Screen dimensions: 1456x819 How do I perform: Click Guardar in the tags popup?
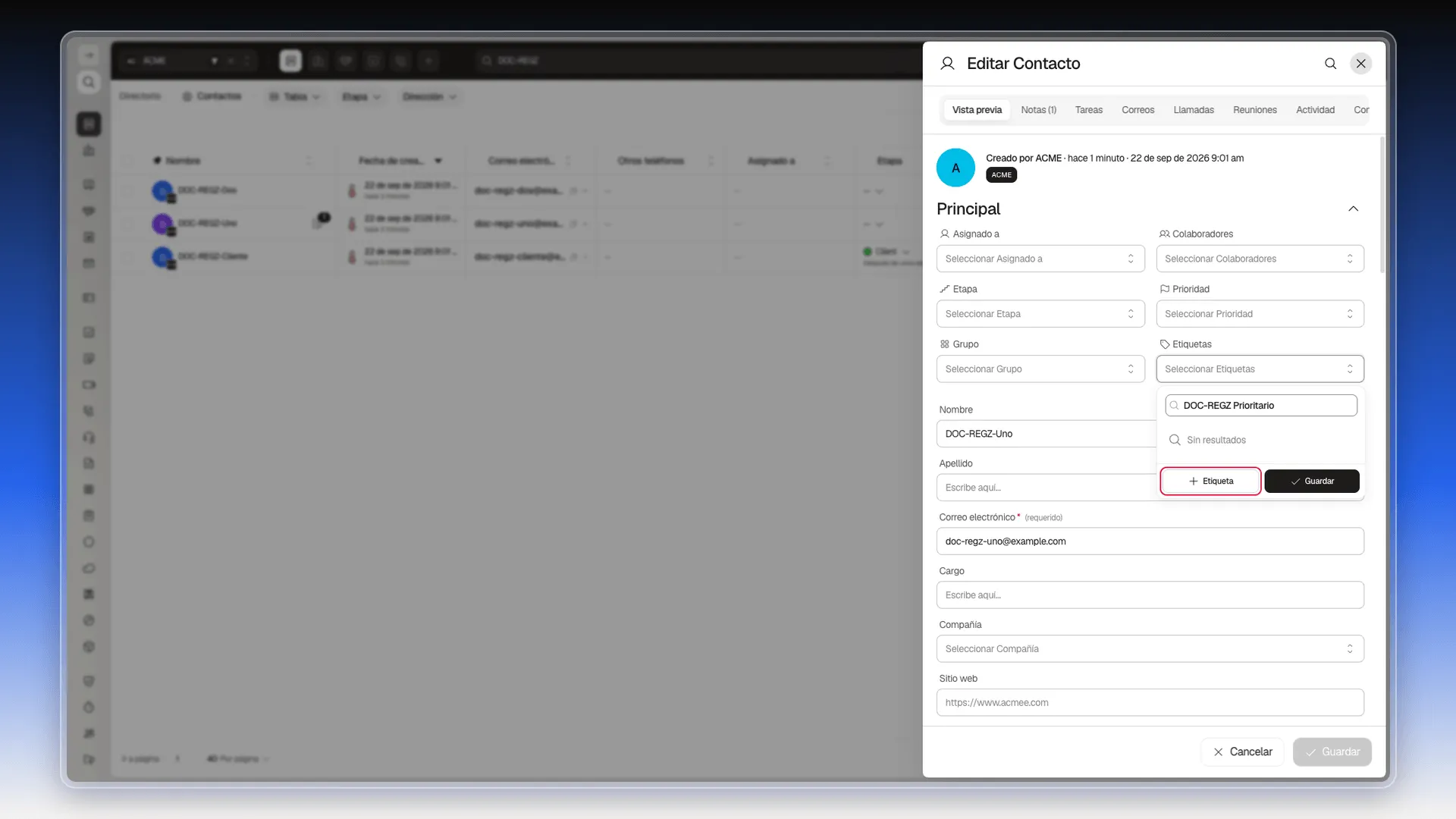click(x=1311, y=482)
